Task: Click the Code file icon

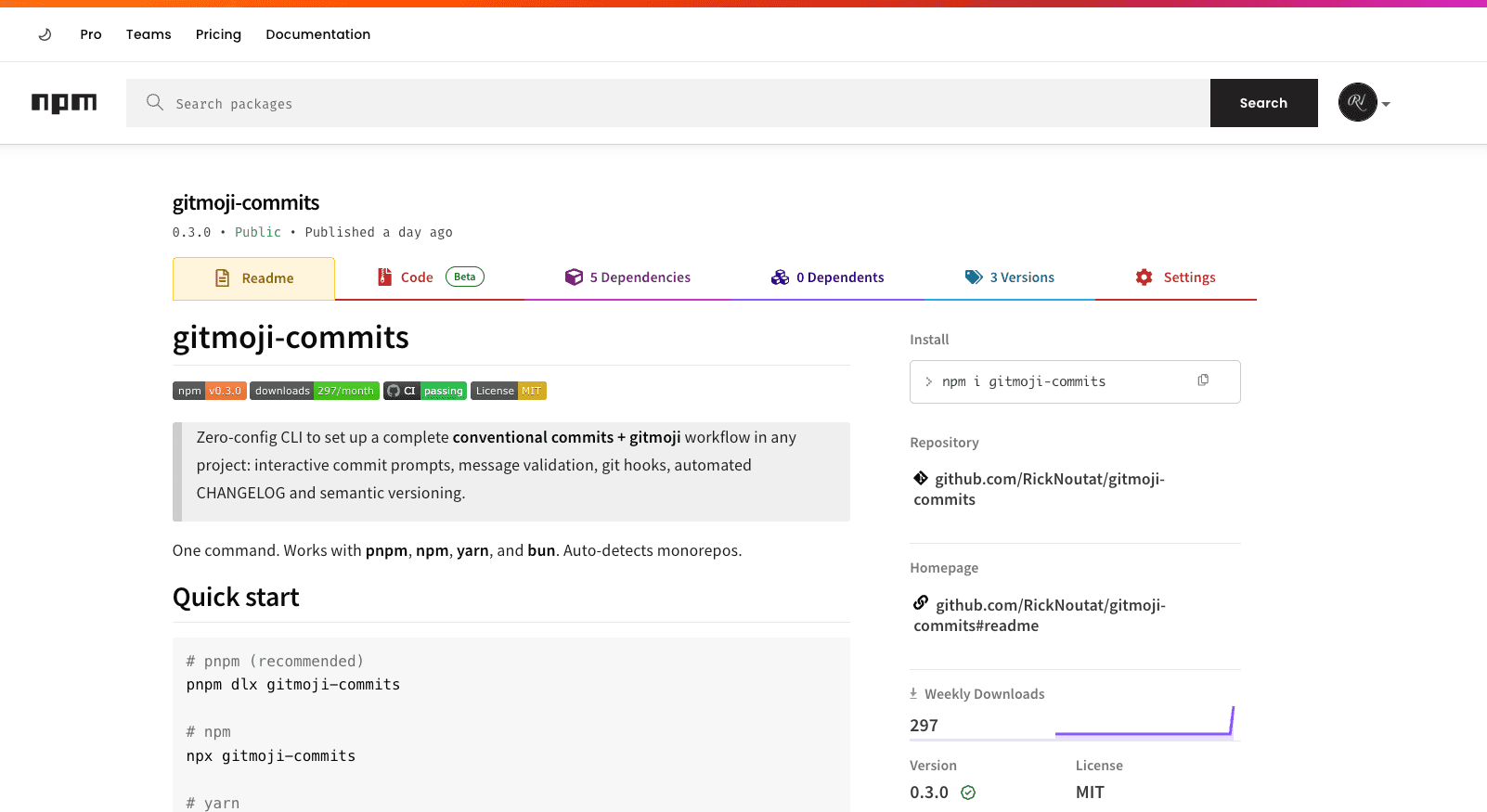Action: click(x=384, y=277)
